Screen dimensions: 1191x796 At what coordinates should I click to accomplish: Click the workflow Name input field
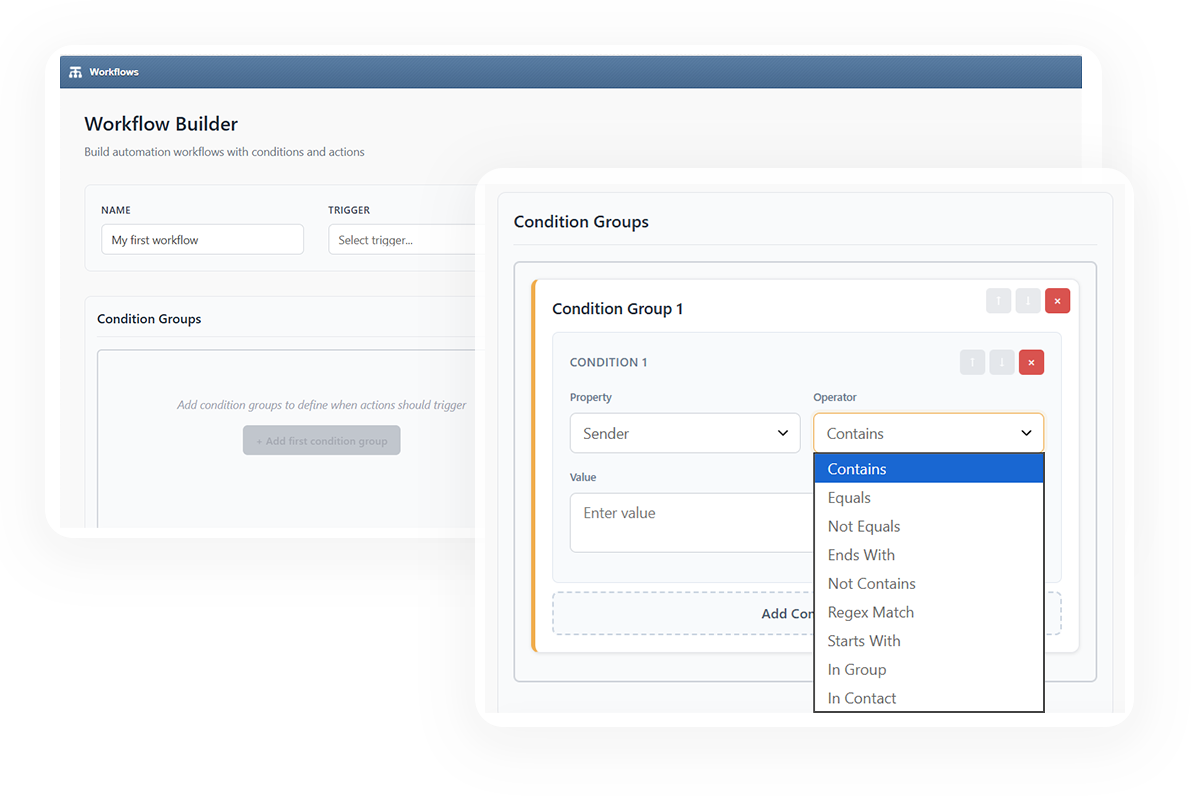pyautogui.click(x=202, y=240)
